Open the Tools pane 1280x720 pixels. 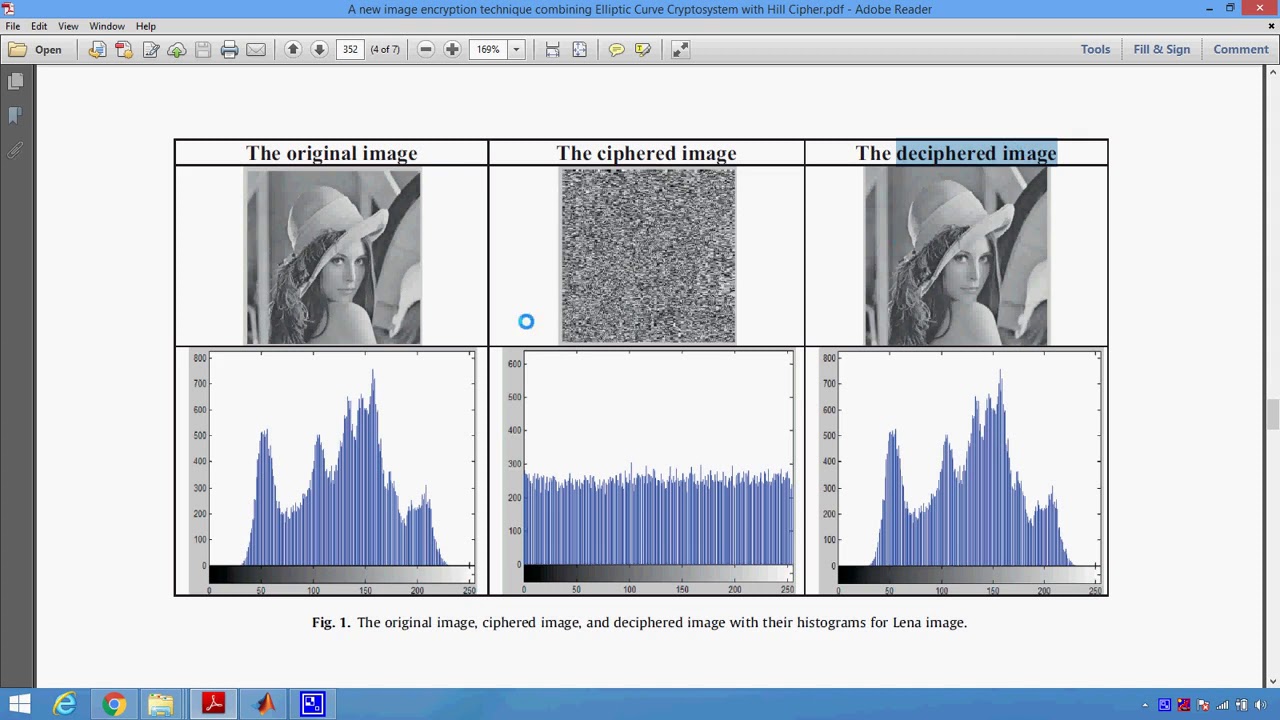coord(1095,49)
